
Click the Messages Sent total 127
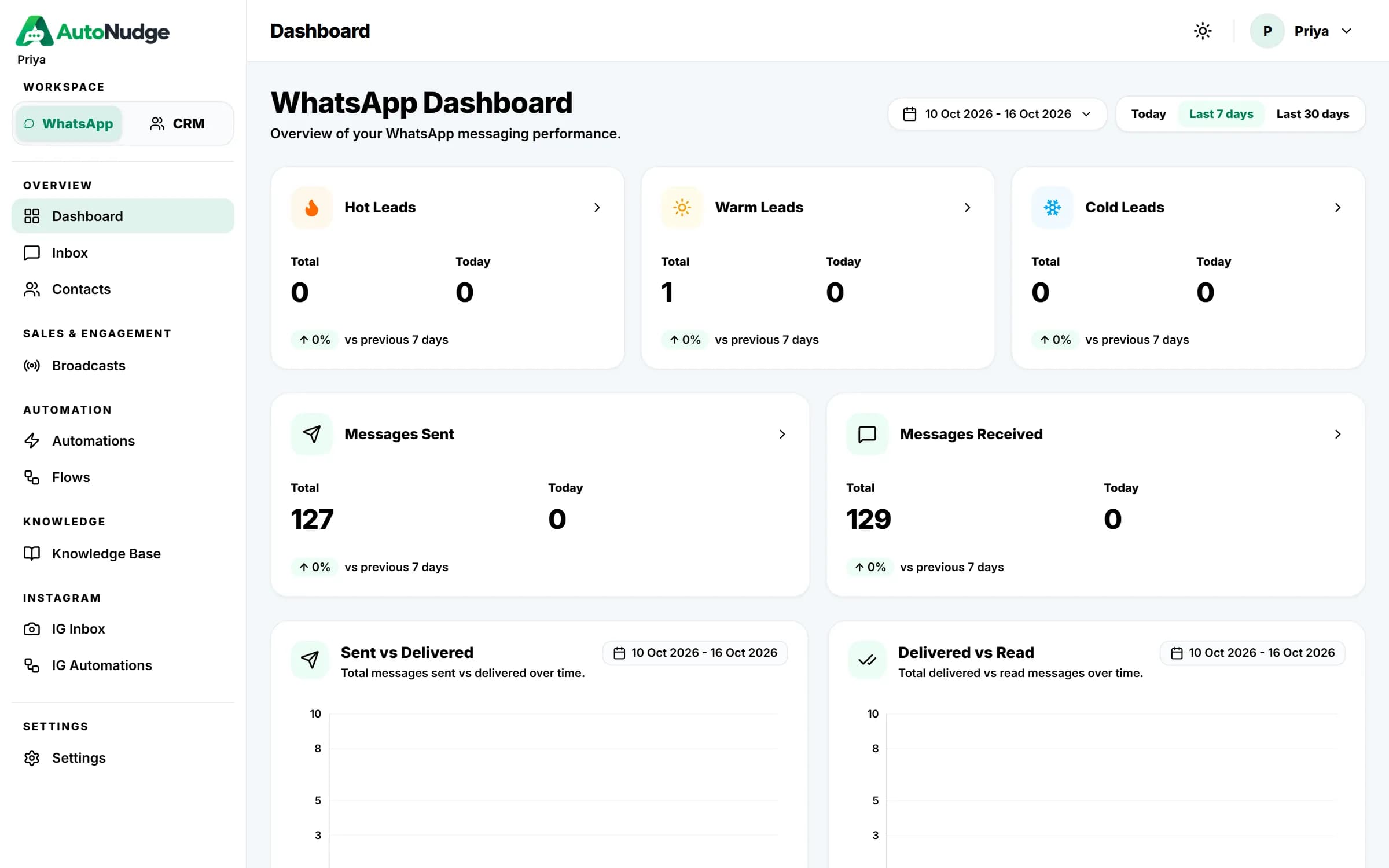[x=312, y=519]
